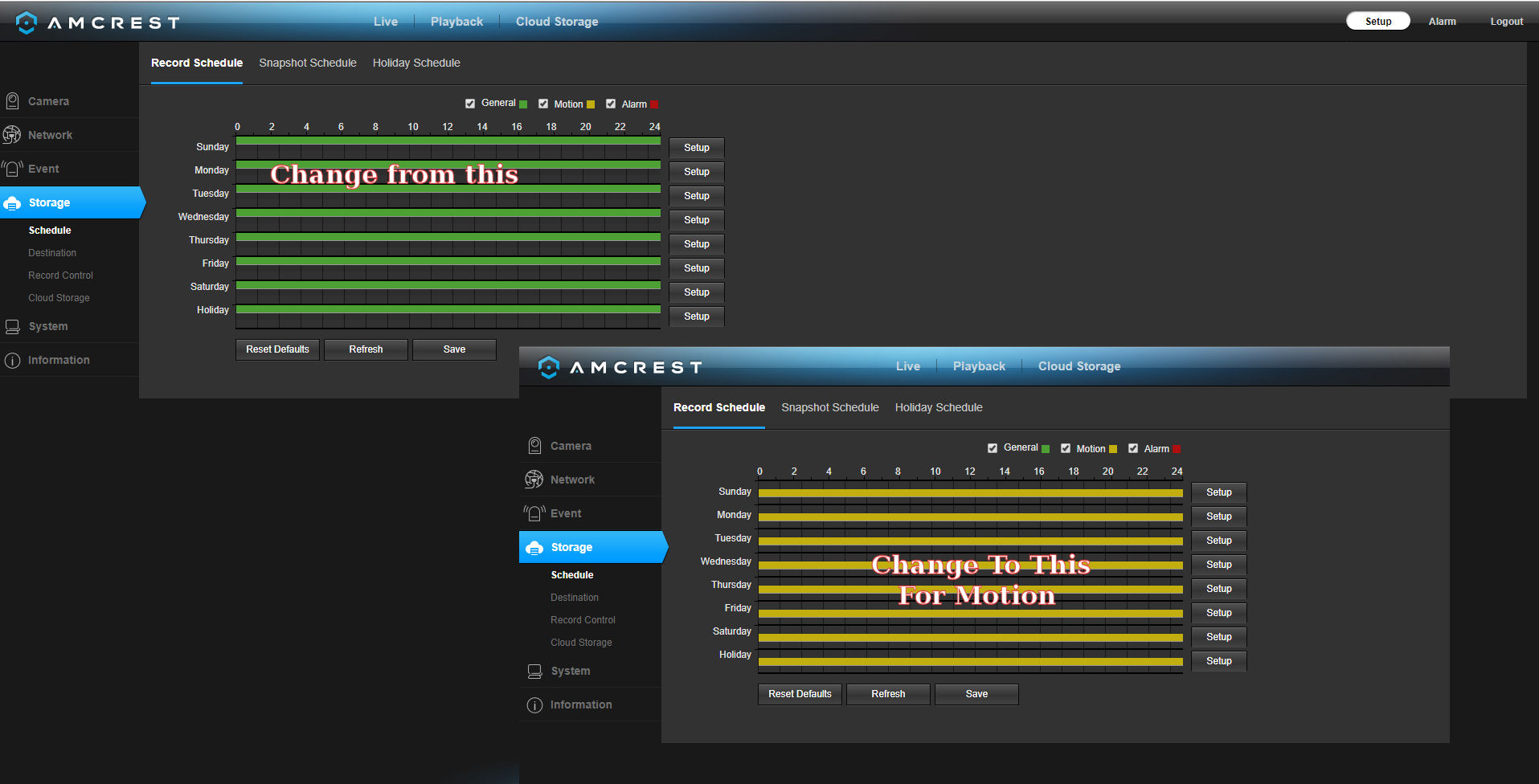Go to Live view in top header
1539x784 pixels.
(x=386, y=22)
